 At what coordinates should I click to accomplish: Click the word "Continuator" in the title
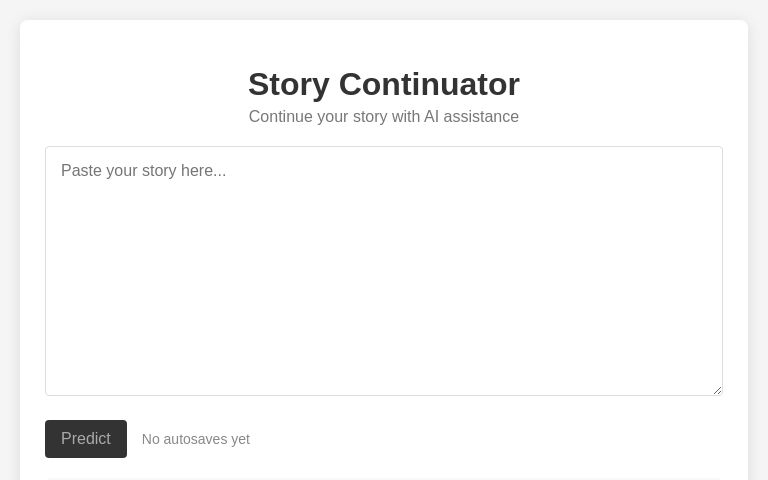click(x=429, y=85)
